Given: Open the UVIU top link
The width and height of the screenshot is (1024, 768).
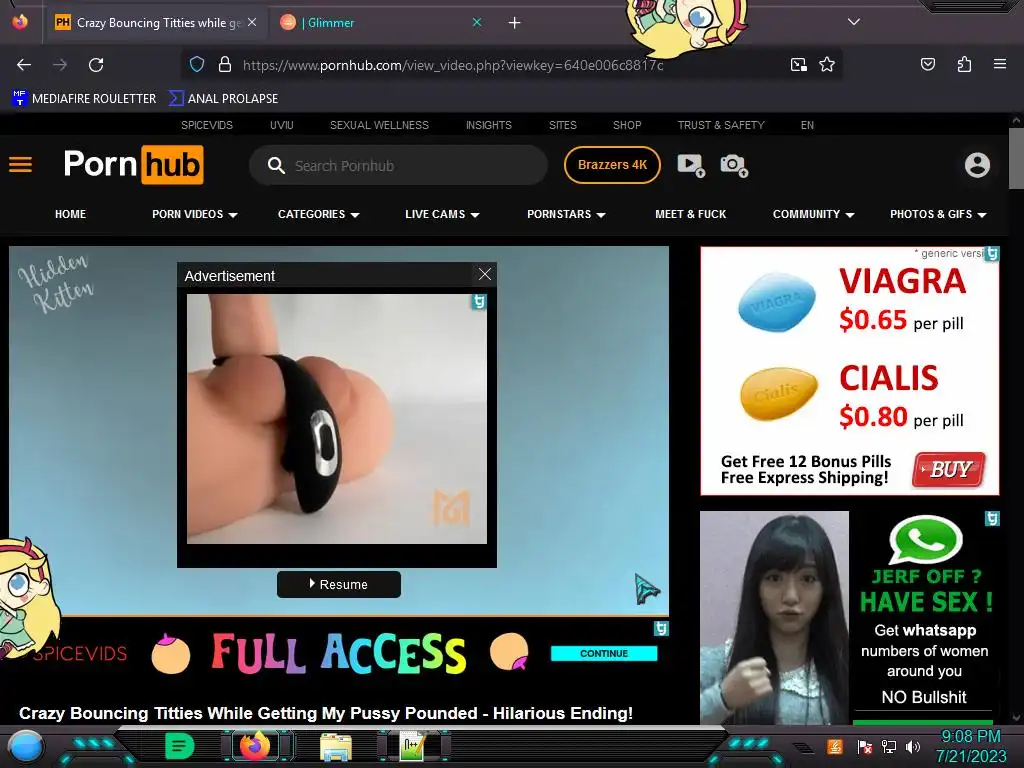Looking at the screenshot, I should pos(281,125).
